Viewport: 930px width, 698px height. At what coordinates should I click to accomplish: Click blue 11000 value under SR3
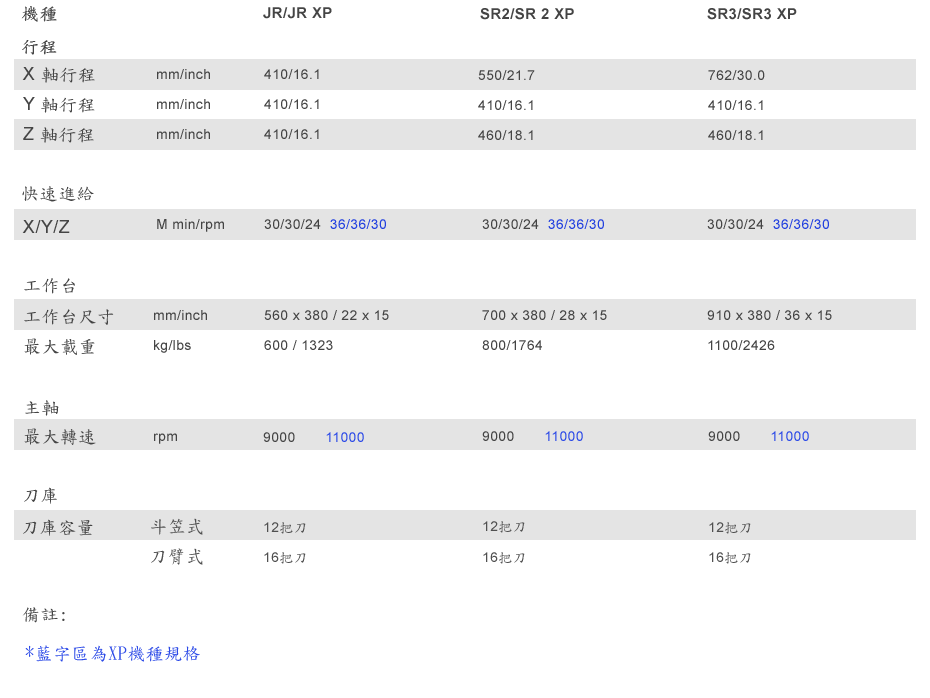[x=789, y=436]
